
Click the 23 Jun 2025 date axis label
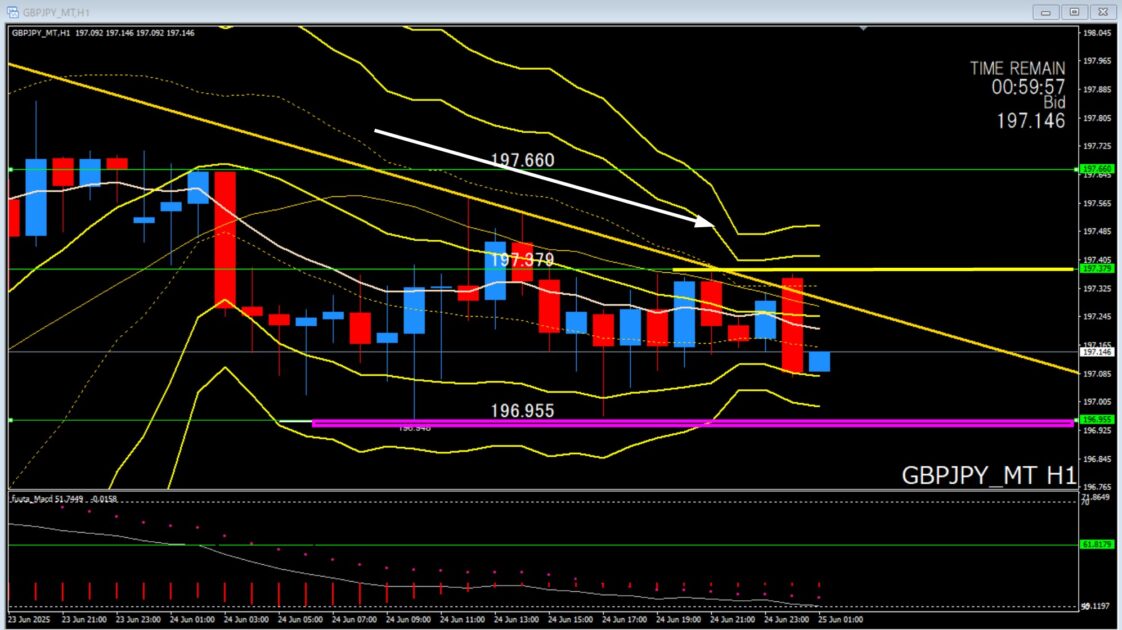[x=29, y=620]
